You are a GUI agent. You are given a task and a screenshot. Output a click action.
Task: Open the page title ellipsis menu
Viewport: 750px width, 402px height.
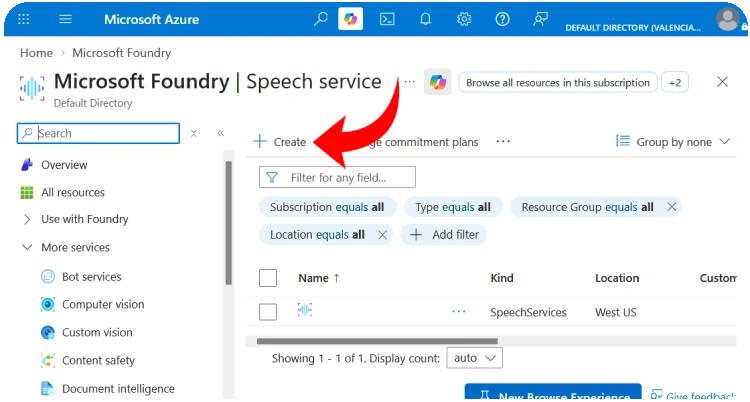(409, 82)
